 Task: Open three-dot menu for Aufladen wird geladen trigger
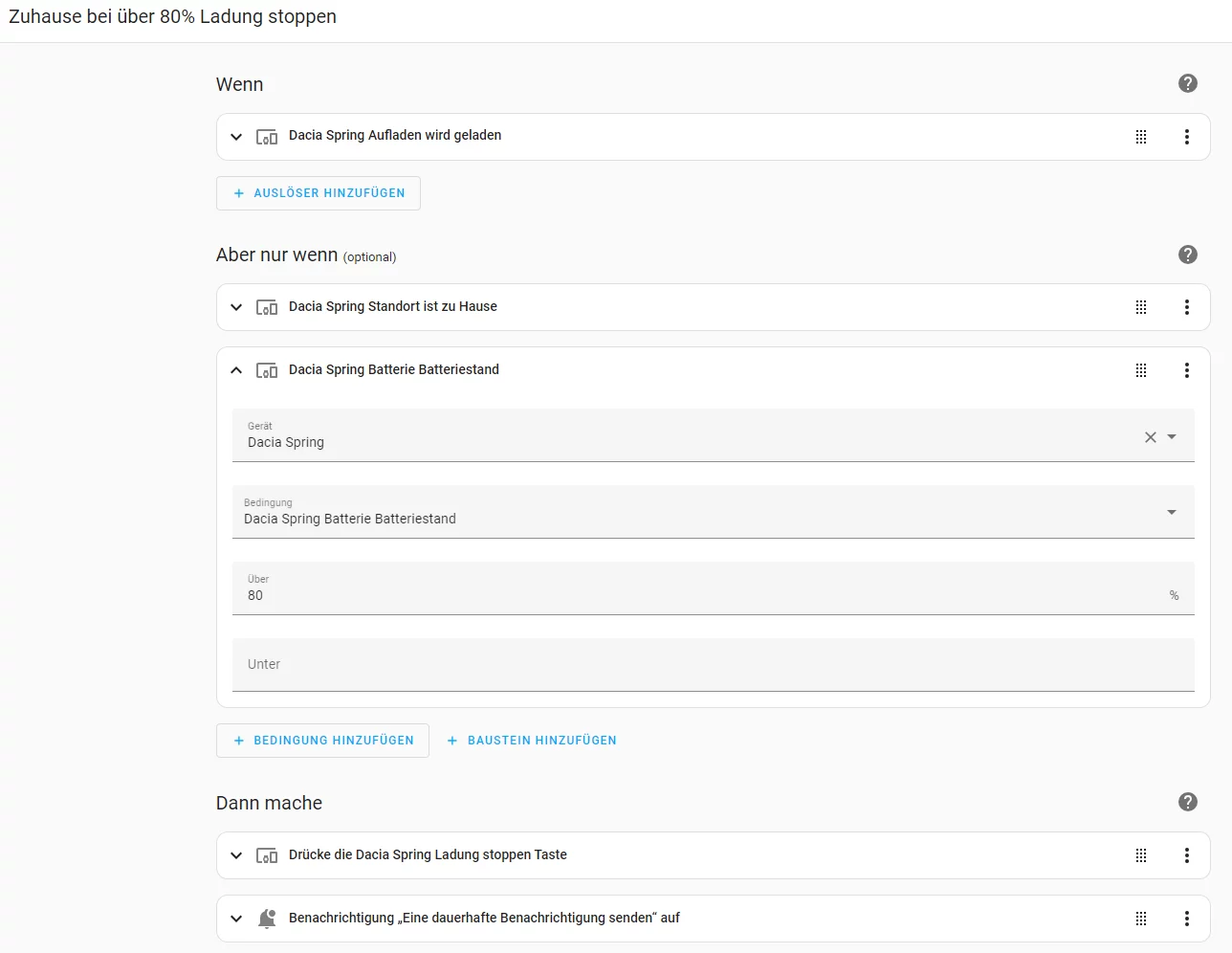1186,137
